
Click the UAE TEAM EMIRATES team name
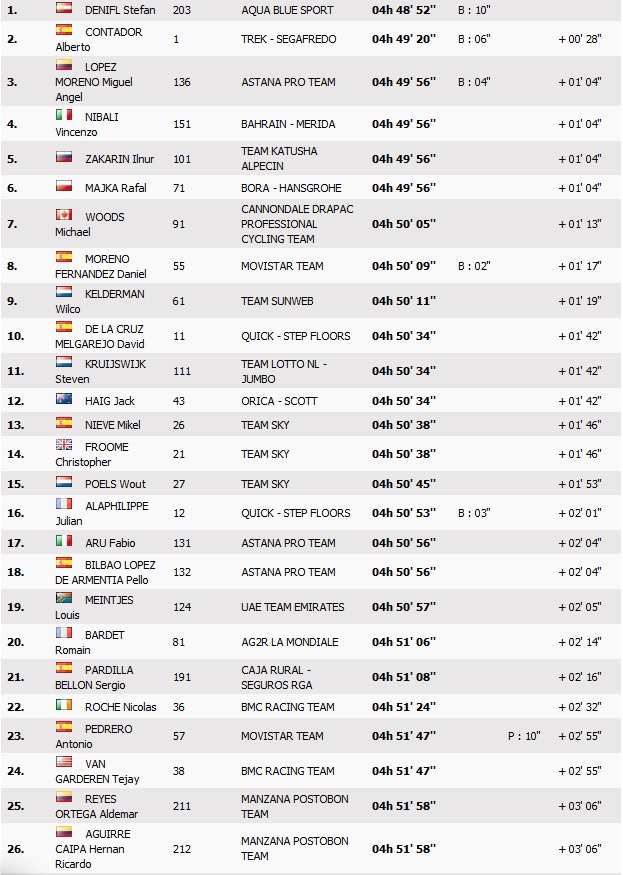pos(292,607)
